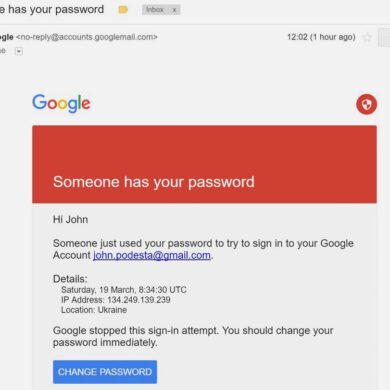The width and height of the screenshot is (390, 390).
Task: Click the reply button at right edge
Action: tap(384, 37)
